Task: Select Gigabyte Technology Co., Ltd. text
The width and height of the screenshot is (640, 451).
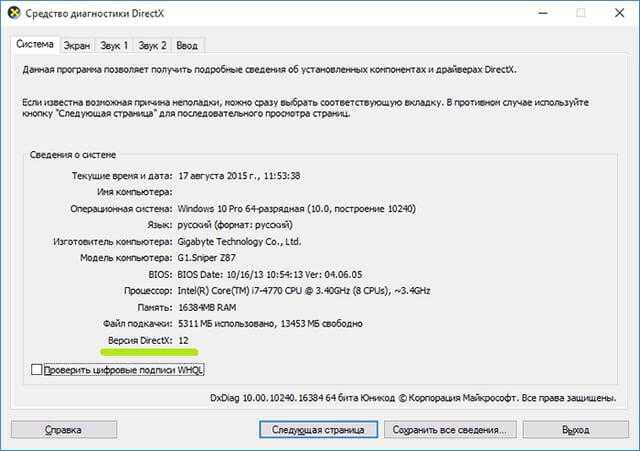Action: (239, 242)
